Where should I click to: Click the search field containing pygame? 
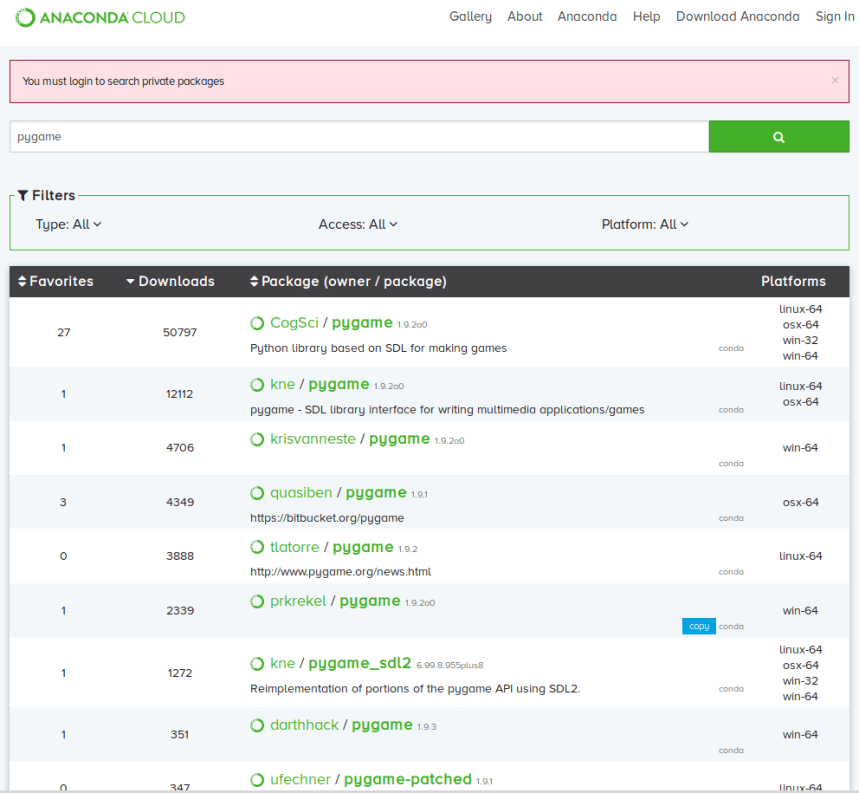[x=358, y=137]
